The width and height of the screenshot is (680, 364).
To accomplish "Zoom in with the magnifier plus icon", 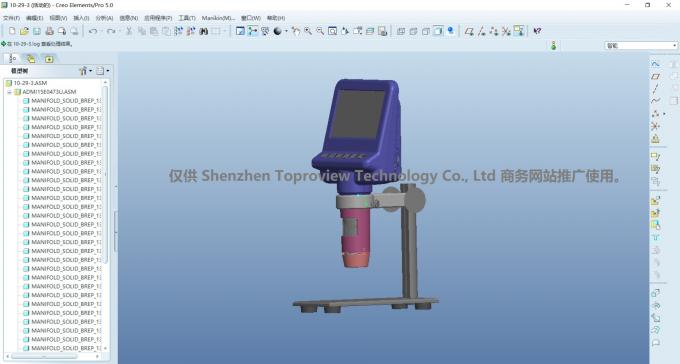I will pos(308,31).
